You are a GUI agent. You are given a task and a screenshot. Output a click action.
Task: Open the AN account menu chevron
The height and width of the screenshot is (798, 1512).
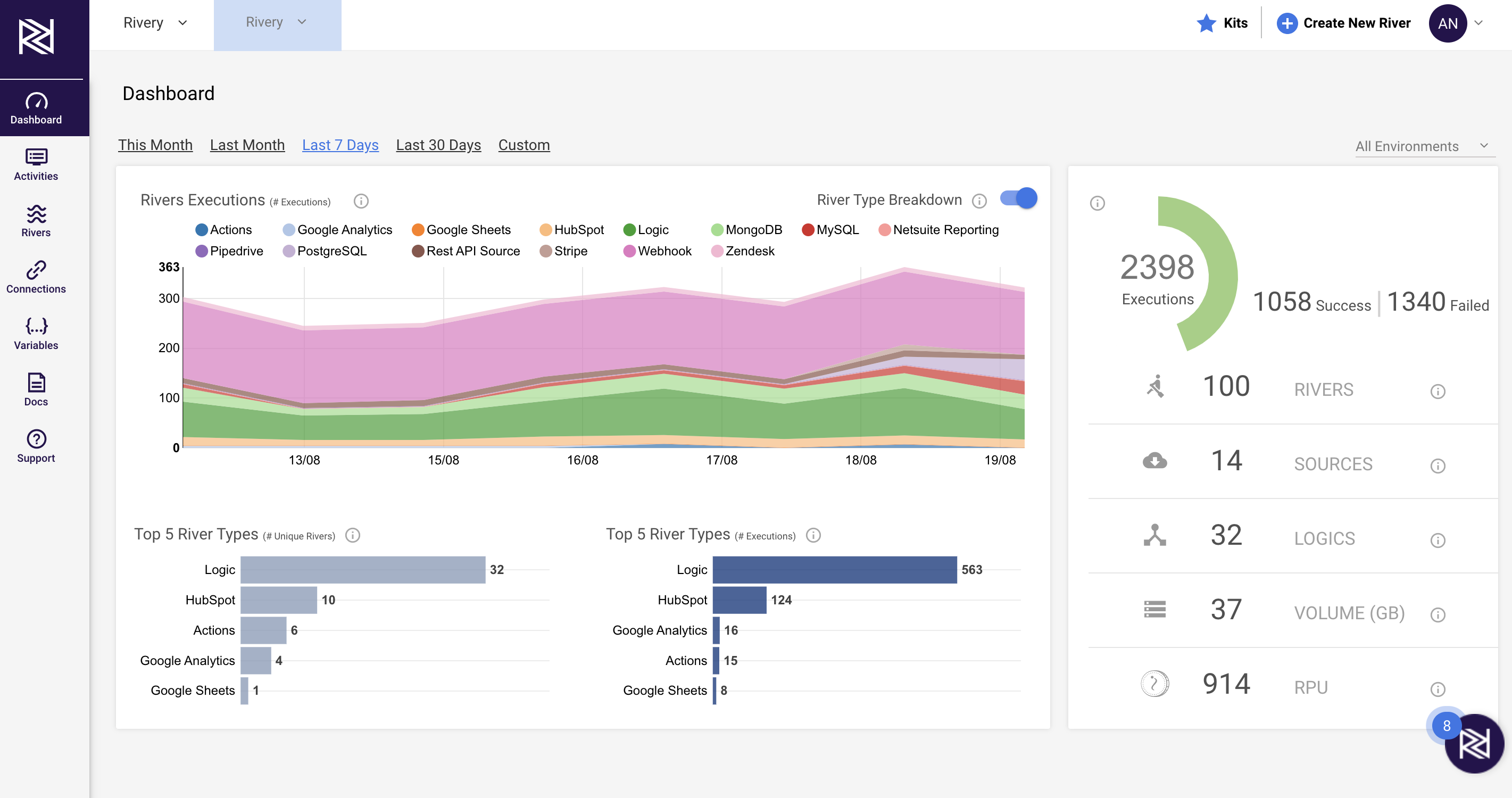[1479, 23]
